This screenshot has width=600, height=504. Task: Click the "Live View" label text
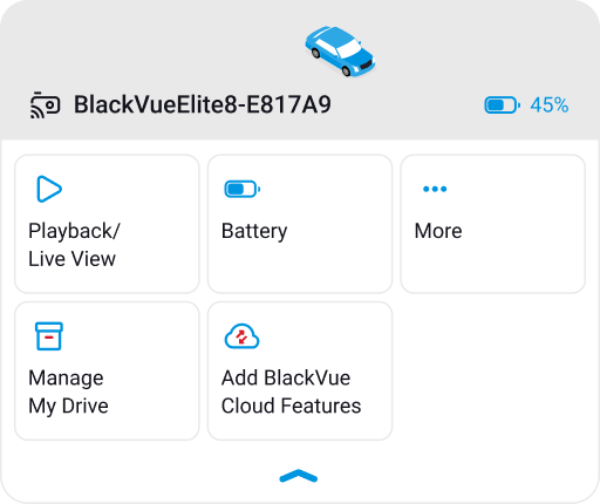(72, 259)
